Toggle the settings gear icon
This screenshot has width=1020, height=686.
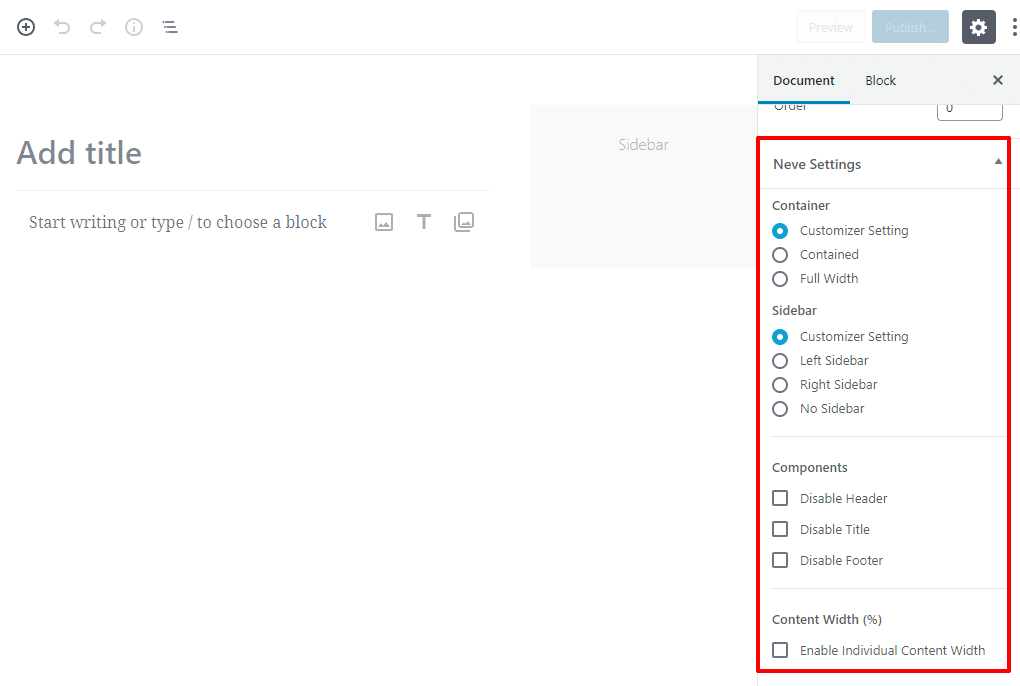(x=978, y=27)
